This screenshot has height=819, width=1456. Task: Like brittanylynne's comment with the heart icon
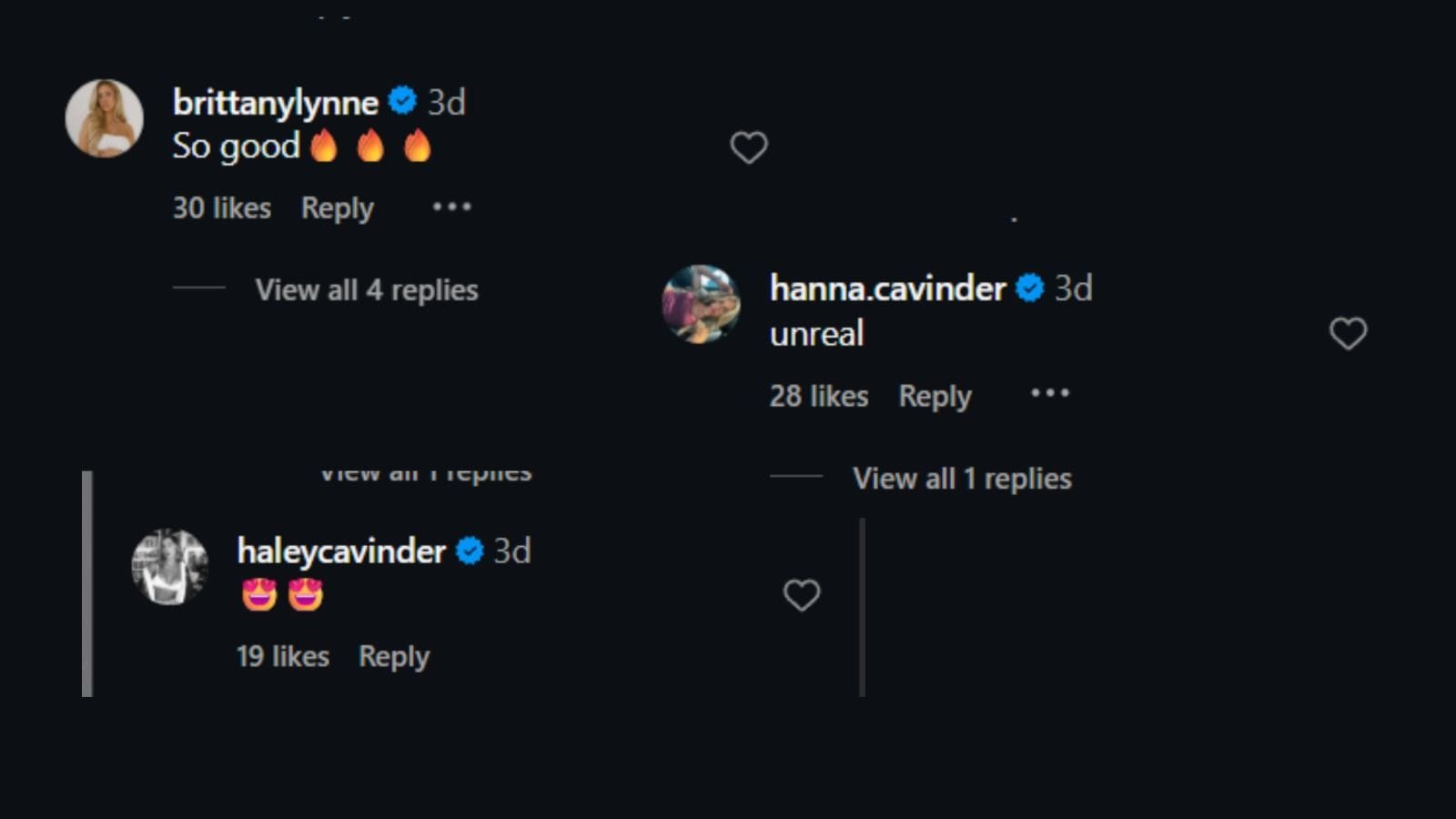pyautogui.click(x=748, y=146)
